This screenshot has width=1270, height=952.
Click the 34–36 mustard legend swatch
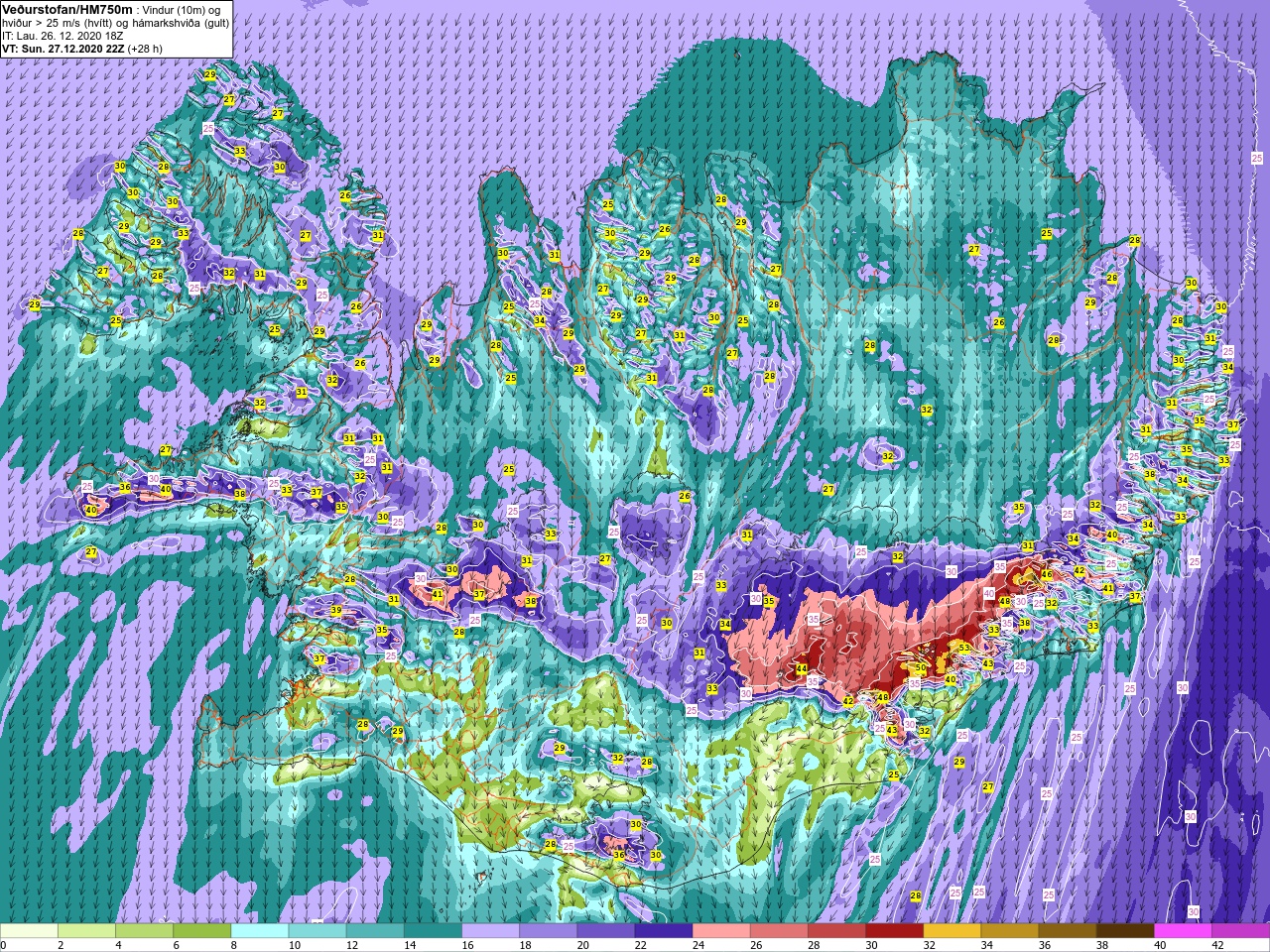point(1009,932)
